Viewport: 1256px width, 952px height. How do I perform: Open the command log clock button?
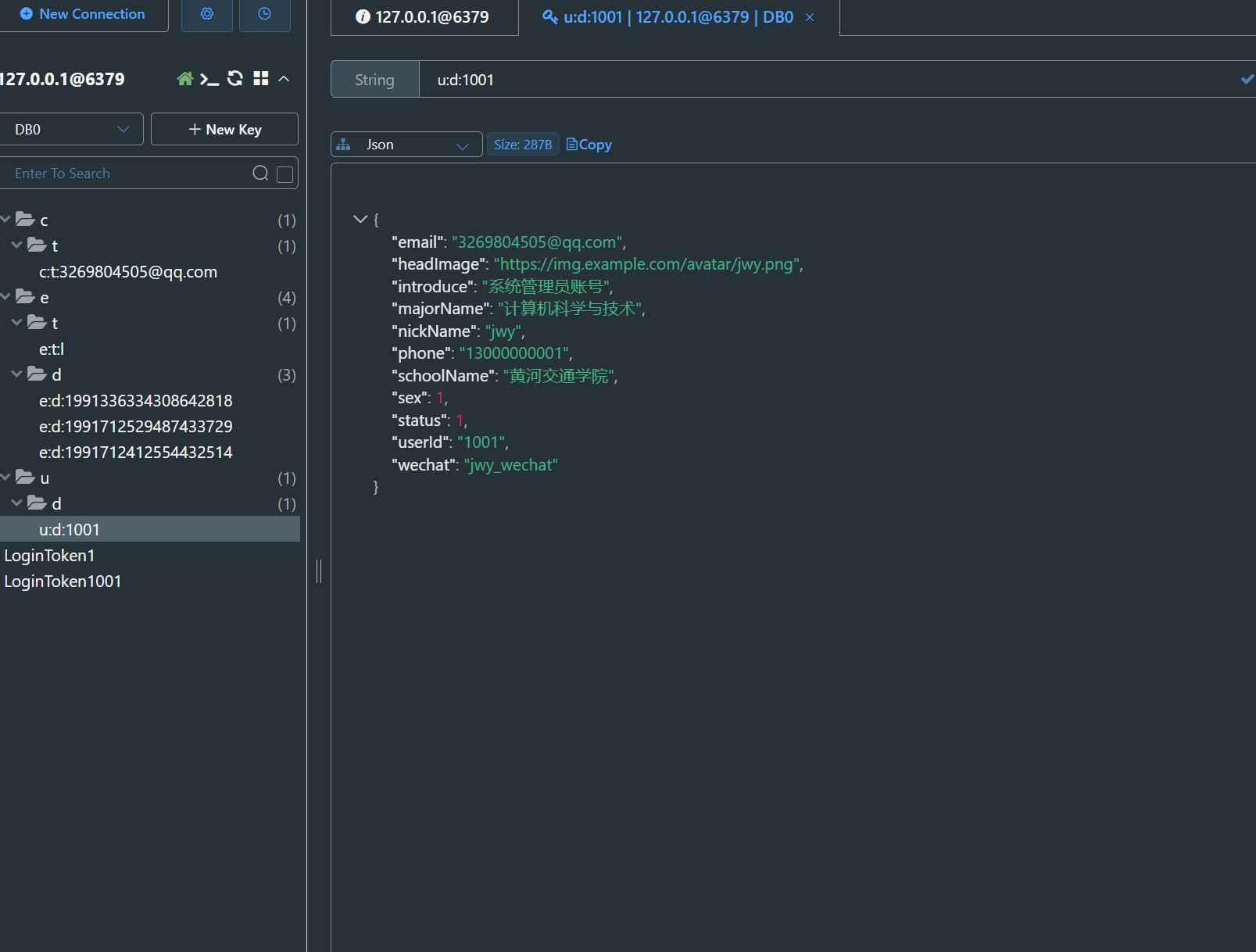coord(265,14)
